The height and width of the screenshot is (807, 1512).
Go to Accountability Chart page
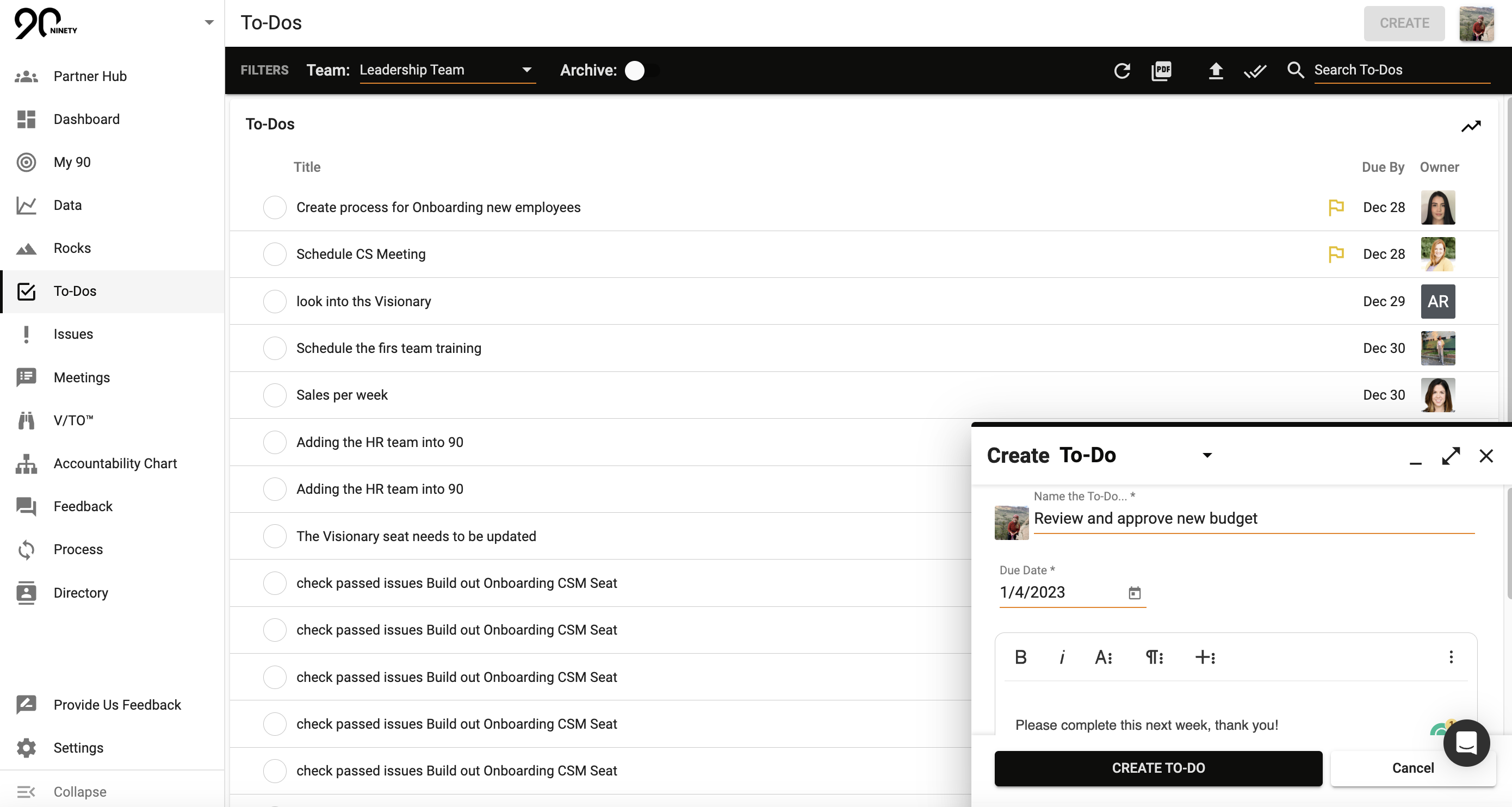coord(114,463)
